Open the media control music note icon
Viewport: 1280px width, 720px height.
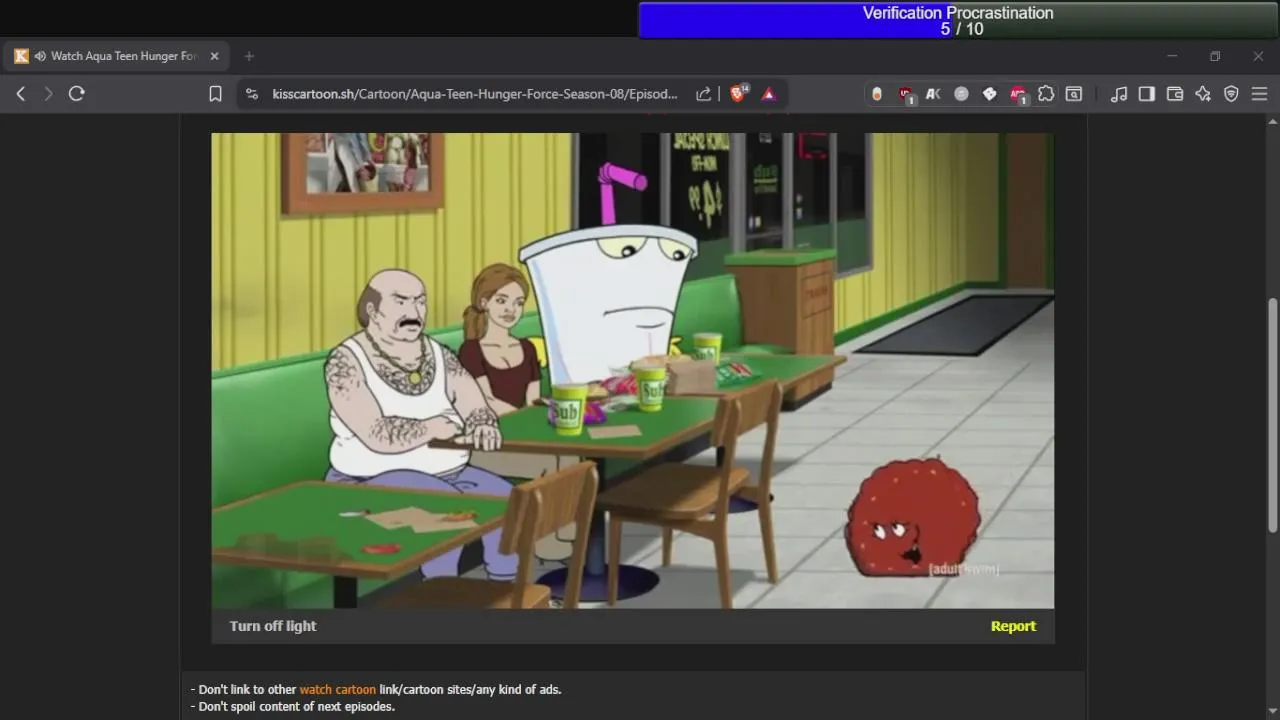point(1119,94)
